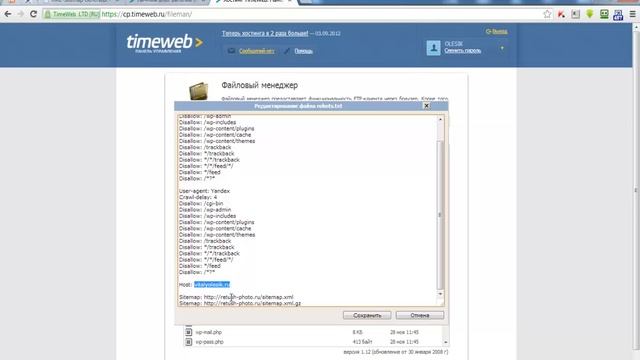Click the file manager folder icon
This screenshot has height=360, width=640.
coord(199,91)
